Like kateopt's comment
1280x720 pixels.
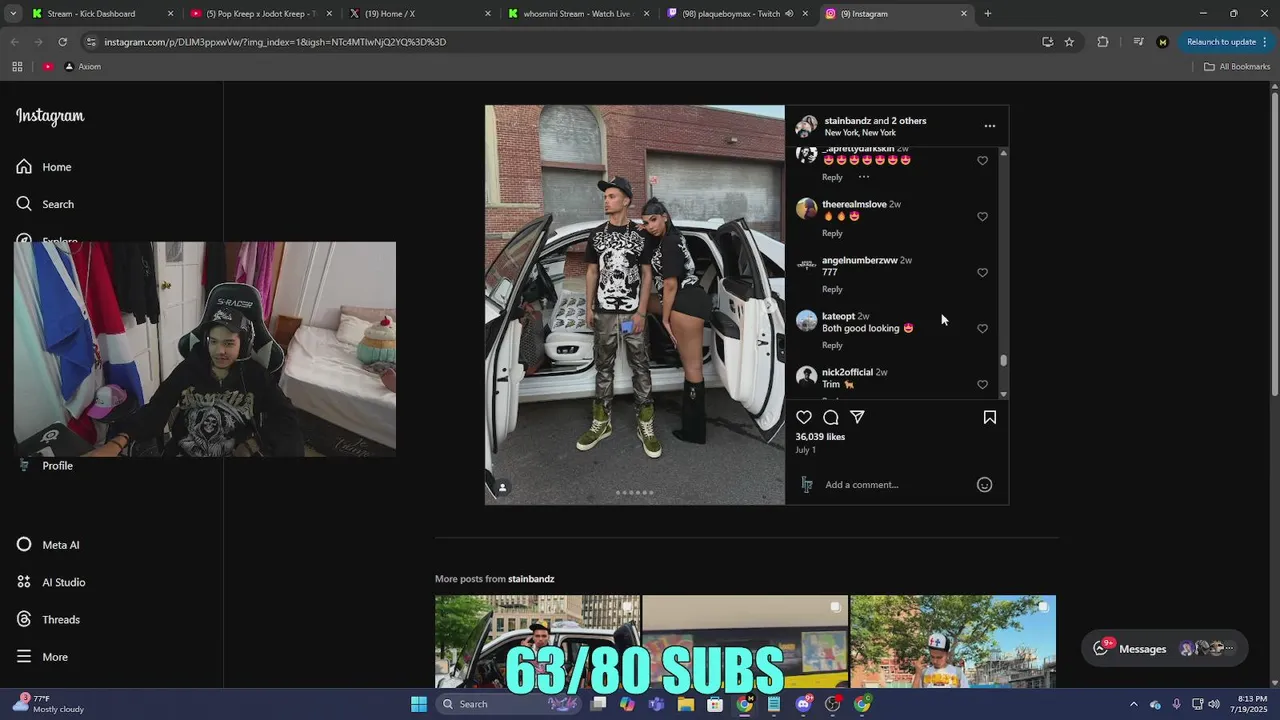click(x=982, y=328)
